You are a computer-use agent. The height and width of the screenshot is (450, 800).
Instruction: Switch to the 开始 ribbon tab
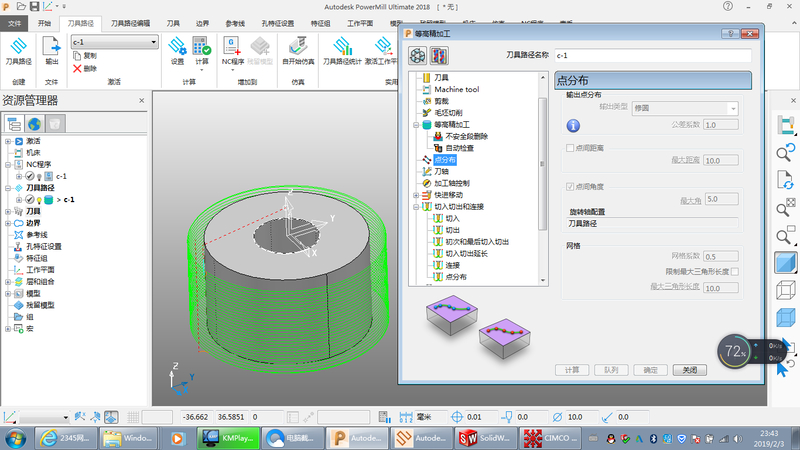44,22
